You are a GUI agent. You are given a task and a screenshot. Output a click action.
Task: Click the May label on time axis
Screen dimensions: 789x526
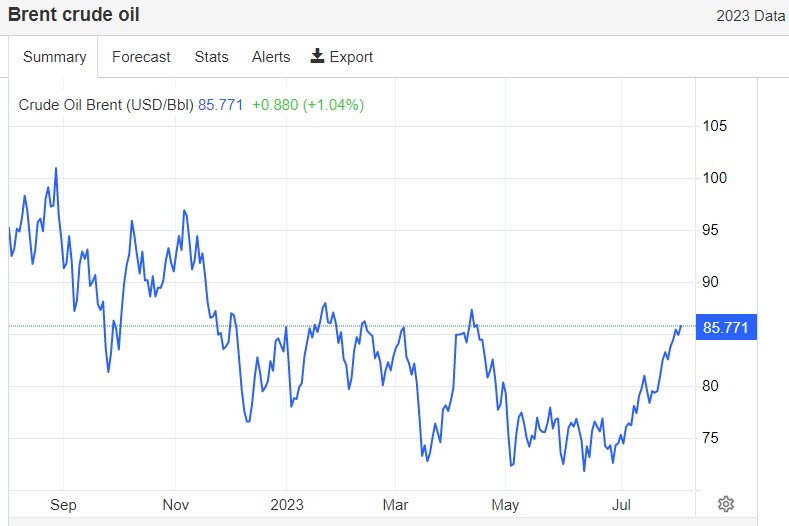506,505
